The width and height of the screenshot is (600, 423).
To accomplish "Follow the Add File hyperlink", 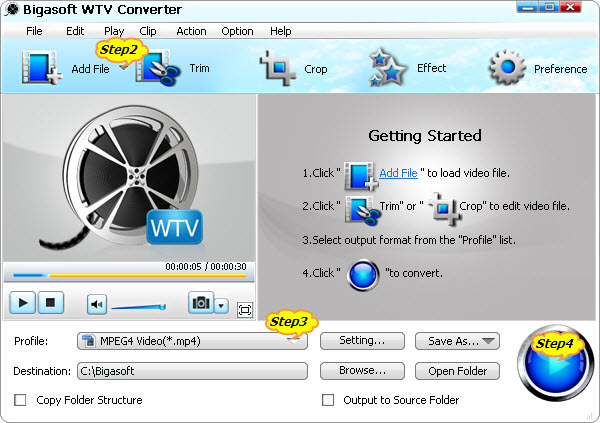I will pos(398,173).
